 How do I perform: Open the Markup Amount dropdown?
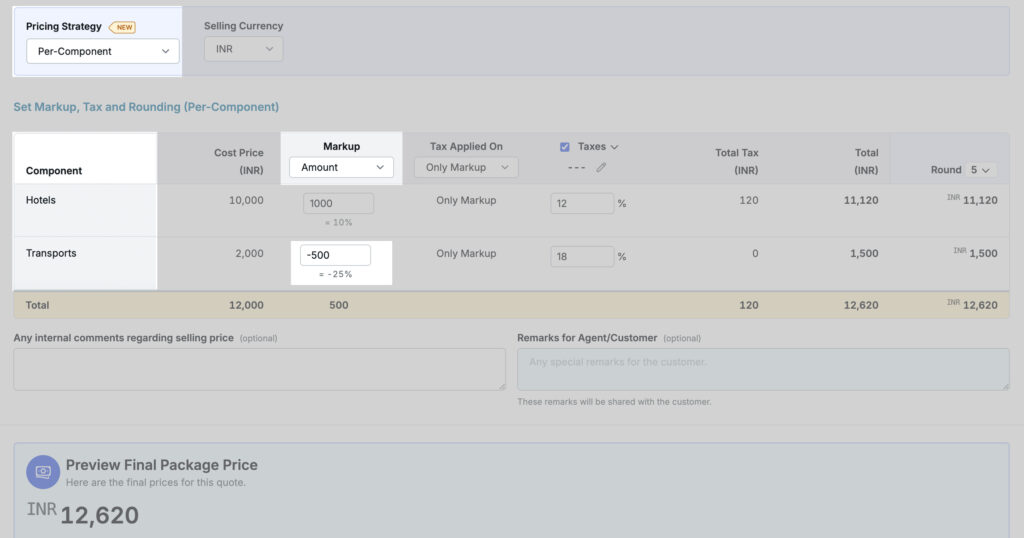pyautogui.click(x=341, y=168)
